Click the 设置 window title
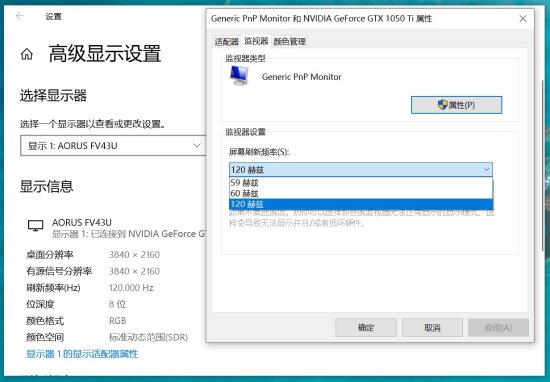This screenshot has width=550, height=382. pyautogui.click(x=54, y=16)
